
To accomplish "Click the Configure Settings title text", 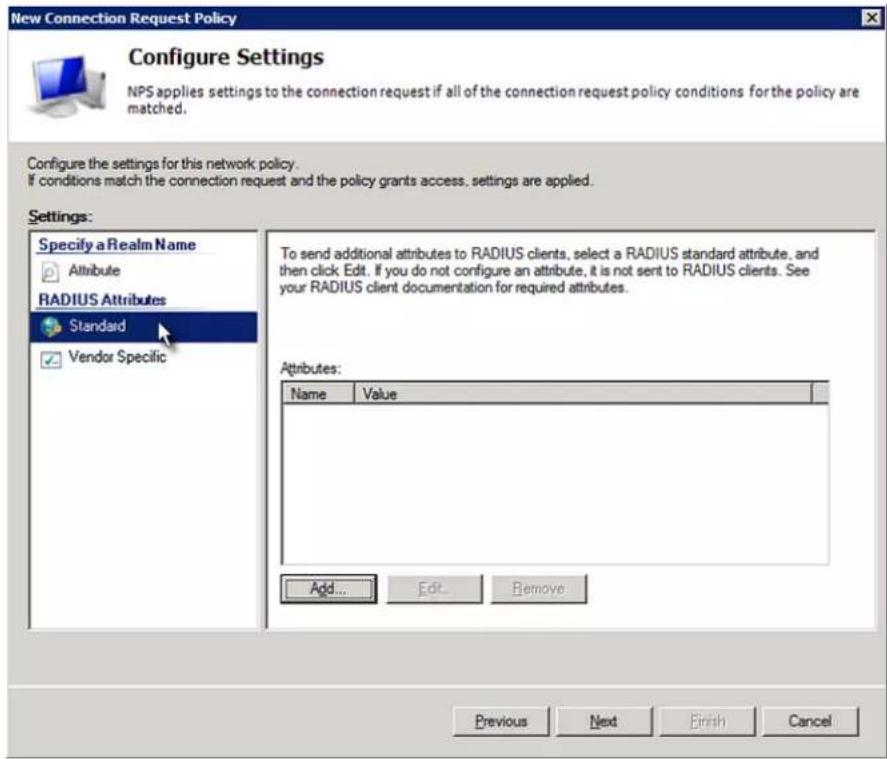I will point(226,57).
